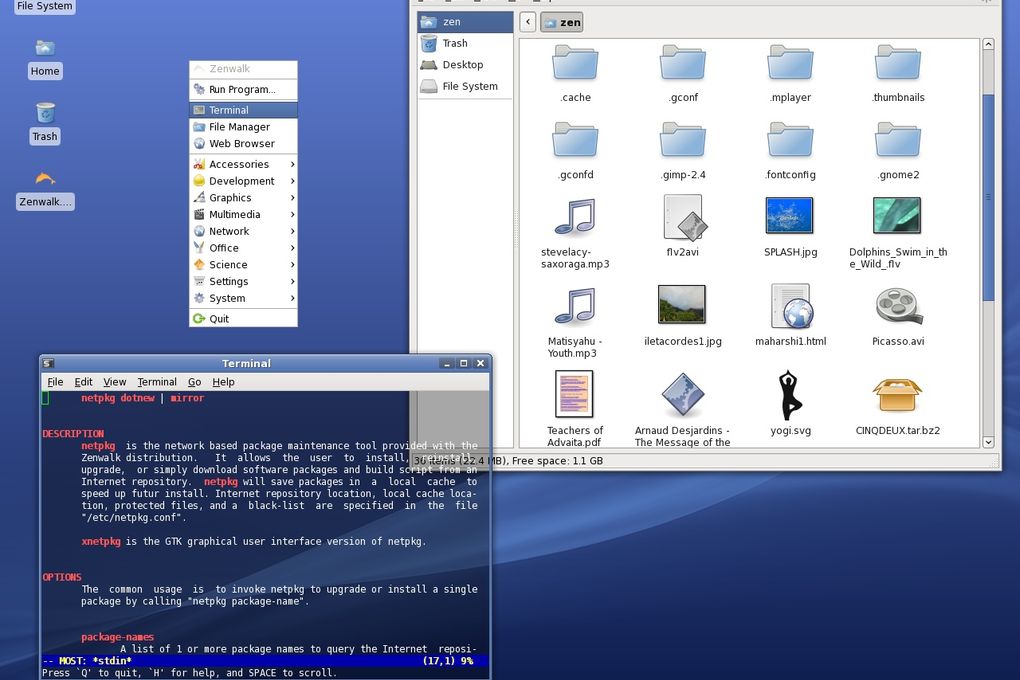The image size is (1020, 680).
Task: Open the Terminal window's View menu
Action: pos(114,382)
